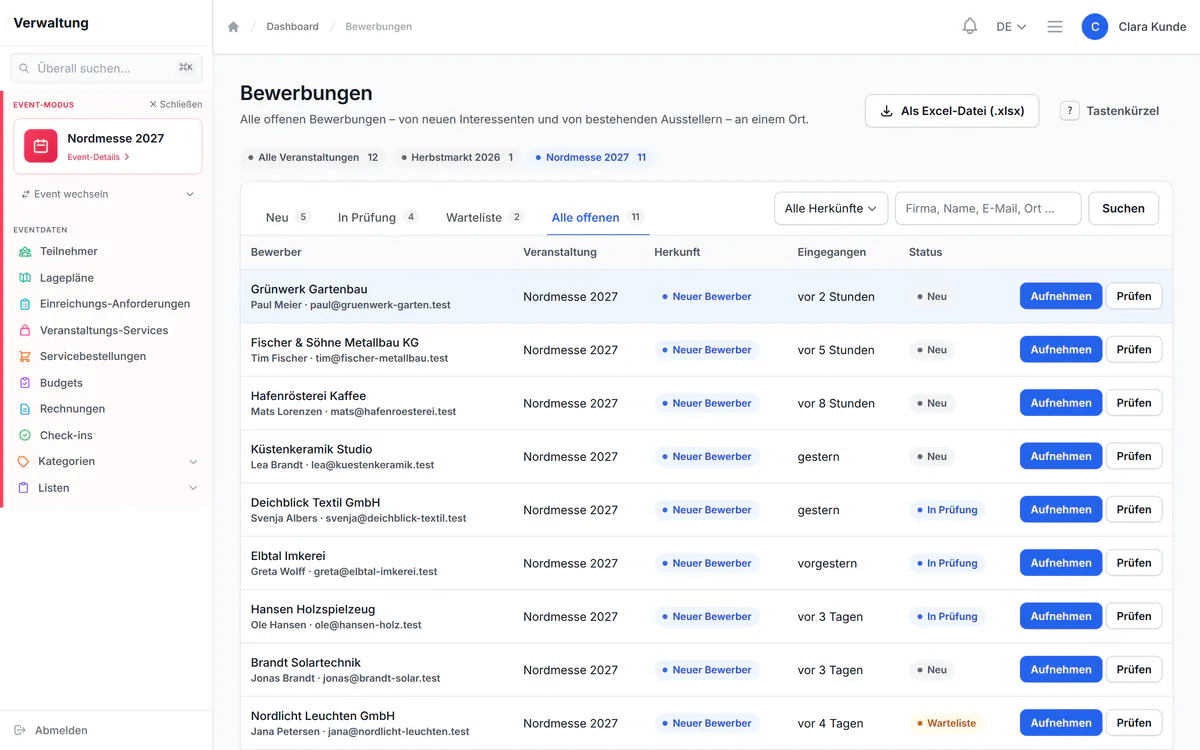Click Aufnehmen for Hansen Holzspielzeug
1200x750 pixels.
click(x=1061, y=616)
